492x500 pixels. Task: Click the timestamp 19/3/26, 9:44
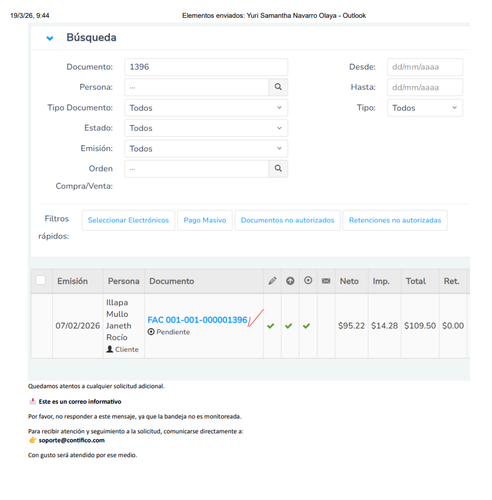point(30,15)
